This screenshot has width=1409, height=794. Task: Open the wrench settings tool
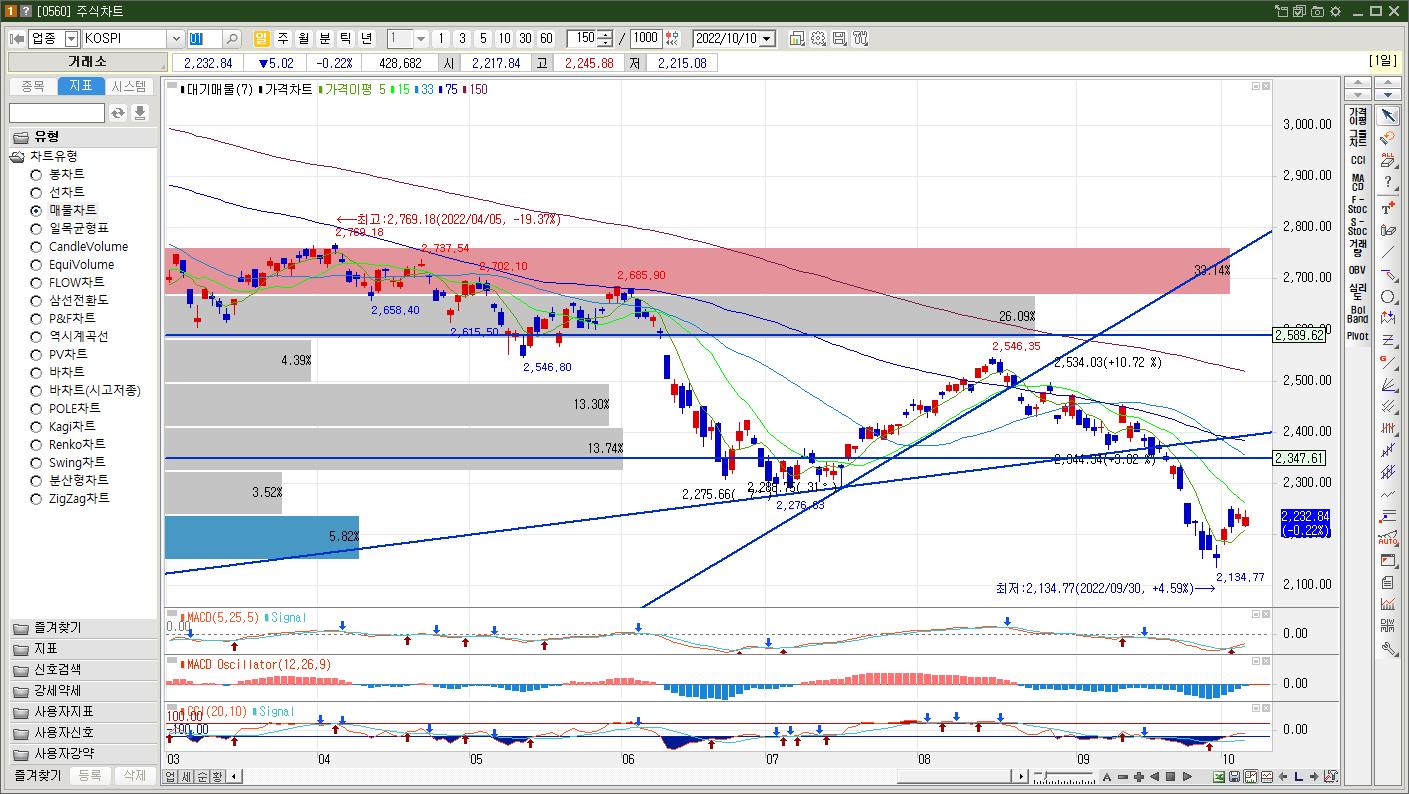click(1388, 649)
